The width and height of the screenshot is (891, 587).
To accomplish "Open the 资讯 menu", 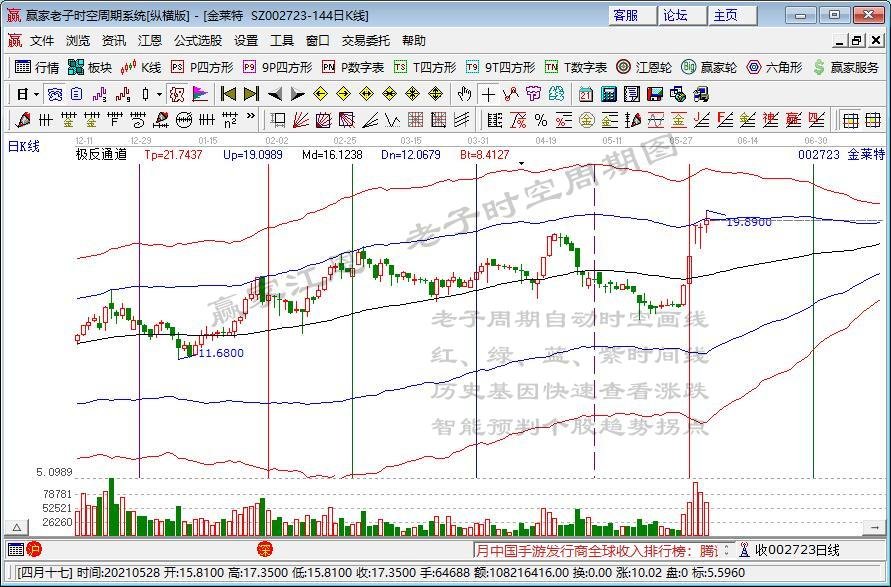I will pos(114,41).
